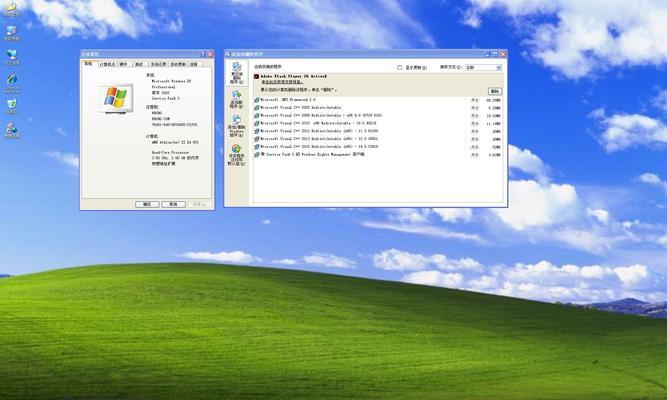This screenshot has width=667, height=400.
Task: Switch to the Advanced tab
Action: [139, 64]
